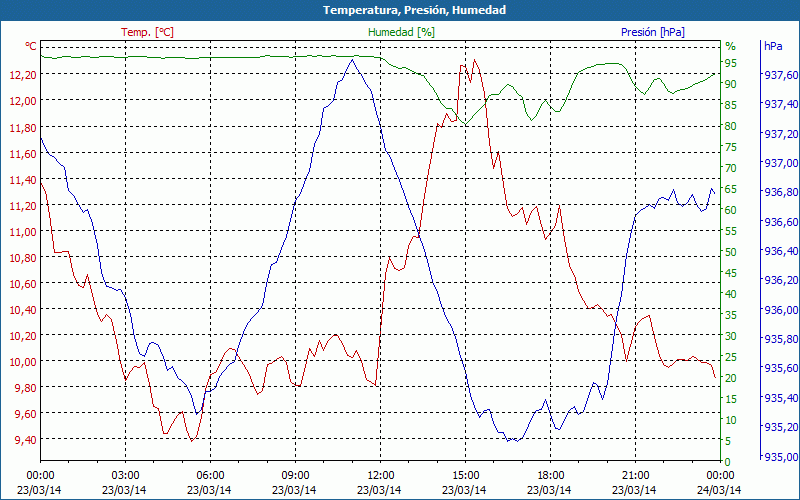The image size is (800, 500).
Task: Click the '935,00' pressure axis value
Action: click(x=781, y=457)
